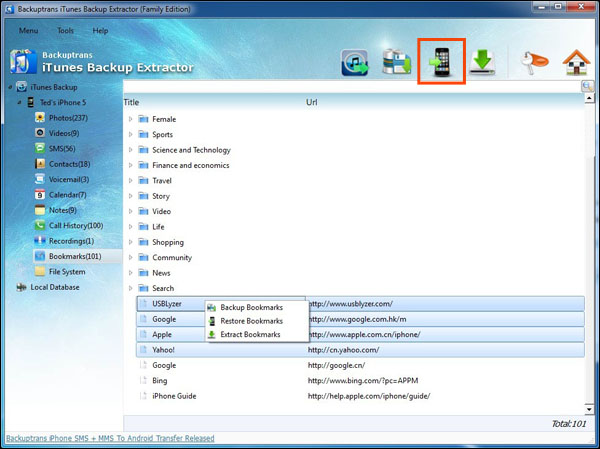Expand the Life bookmark folder
This screenshot has width=600, height=449.
coord(130,227)
